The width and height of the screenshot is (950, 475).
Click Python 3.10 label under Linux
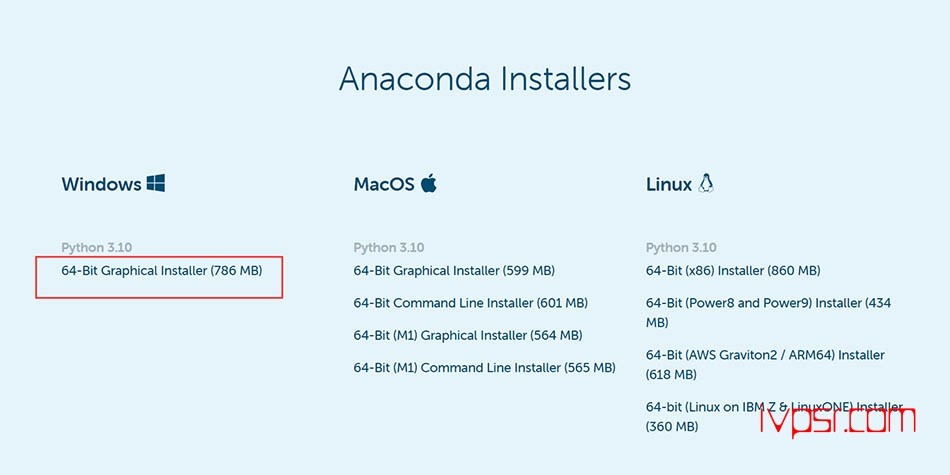point(681,247)
